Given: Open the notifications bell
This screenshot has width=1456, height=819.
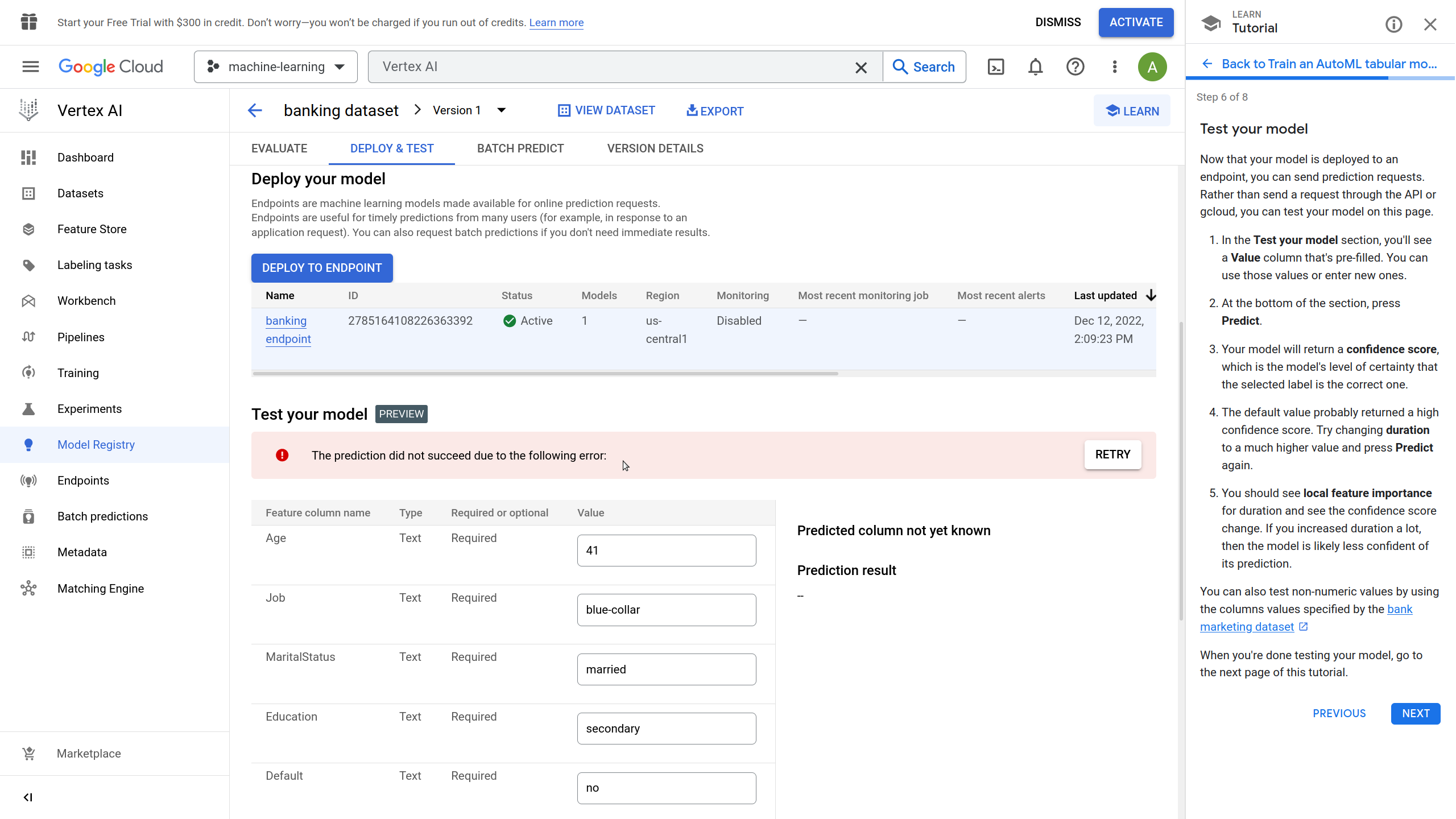Looking at the screenshot, I should (x=1035, y=67).
